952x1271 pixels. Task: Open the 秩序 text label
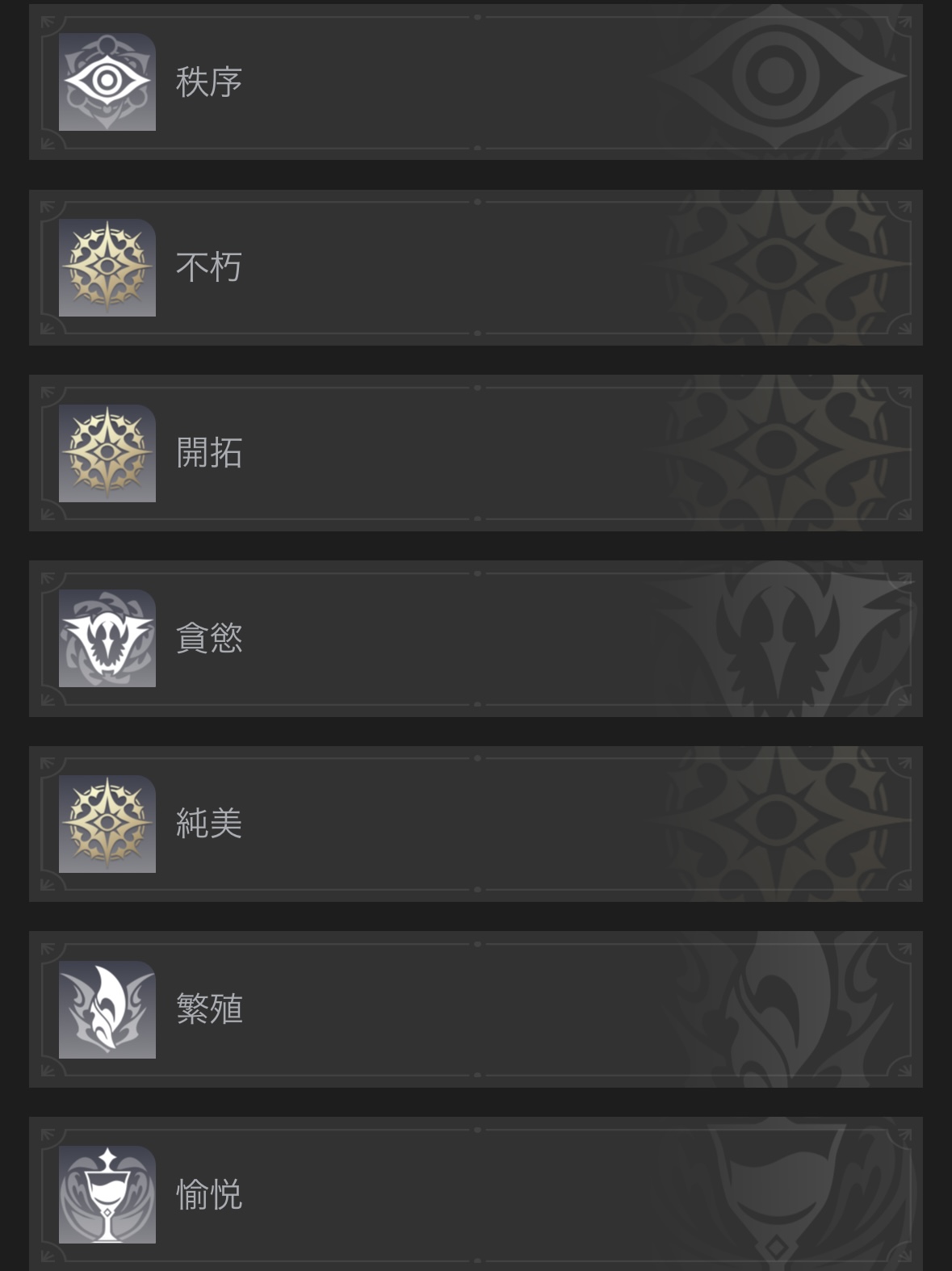[x=209, y=82]
